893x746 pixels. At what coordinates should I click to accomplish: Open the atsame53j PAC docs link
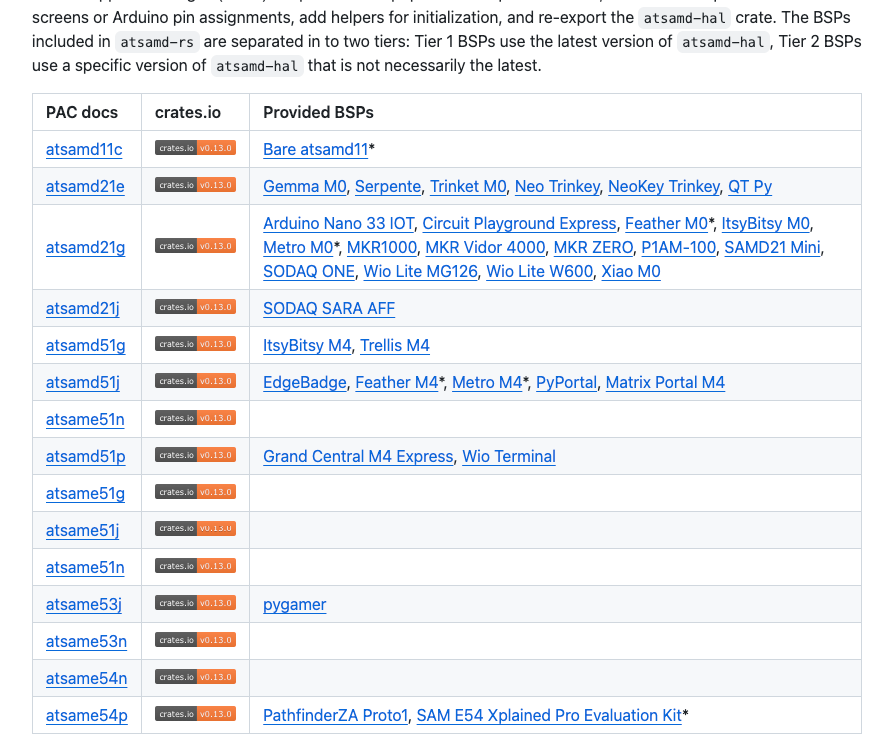point(84,604)
